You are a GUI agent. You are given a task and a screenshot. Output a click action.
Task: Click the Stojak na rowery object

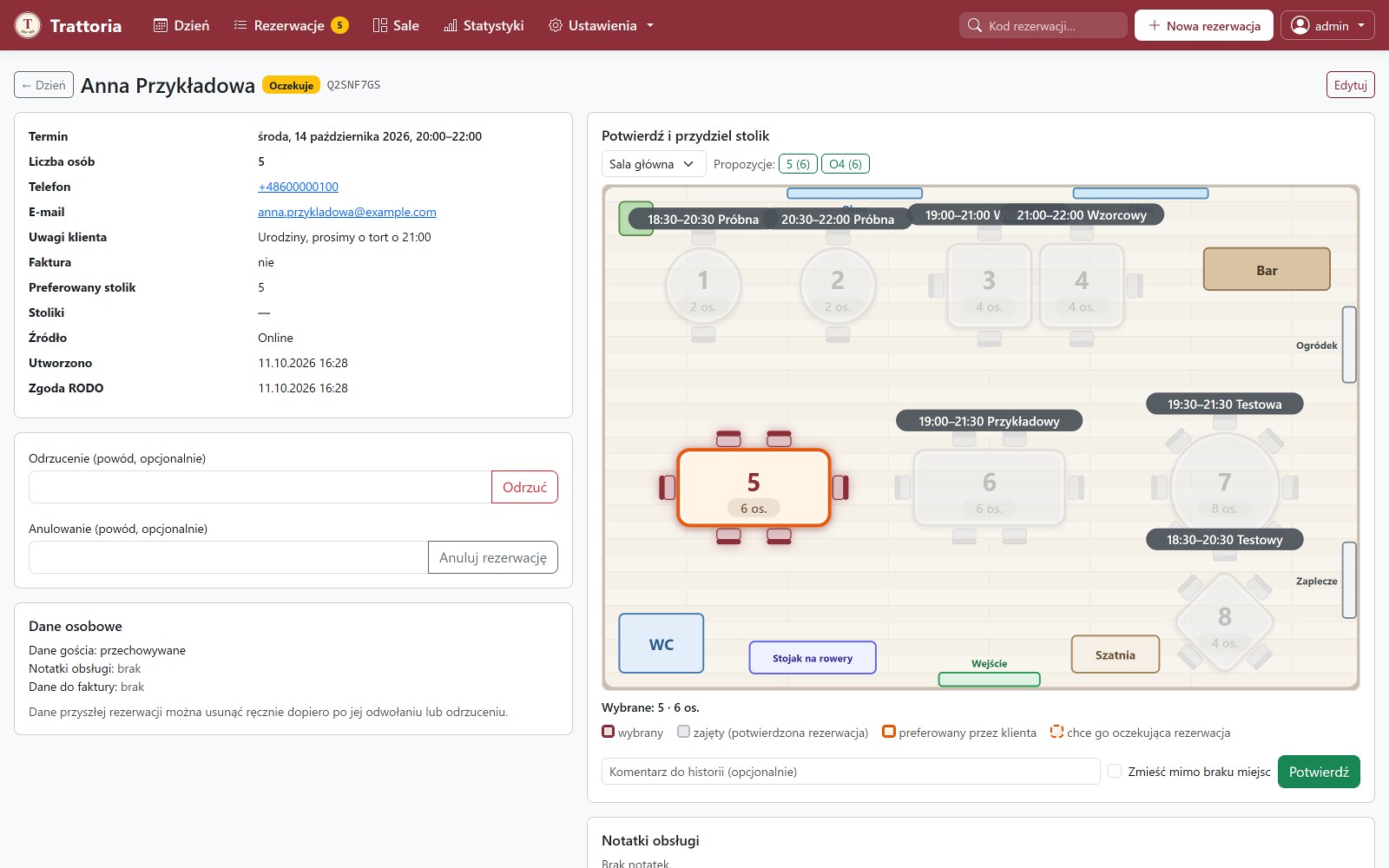(813, 658)
